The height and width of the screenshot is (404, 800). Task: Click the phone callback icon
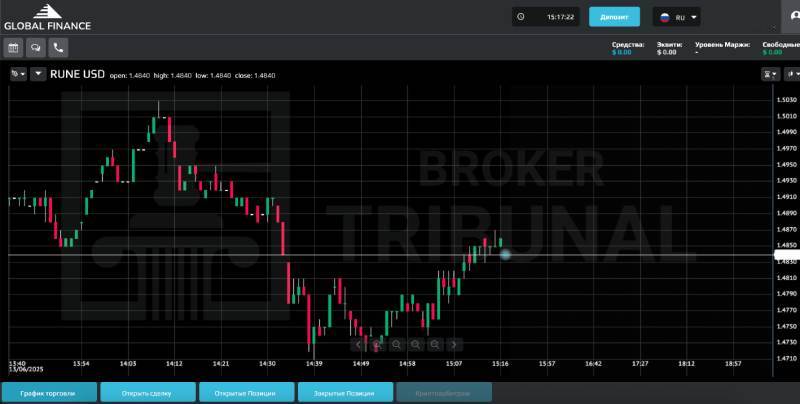(58, 48)
